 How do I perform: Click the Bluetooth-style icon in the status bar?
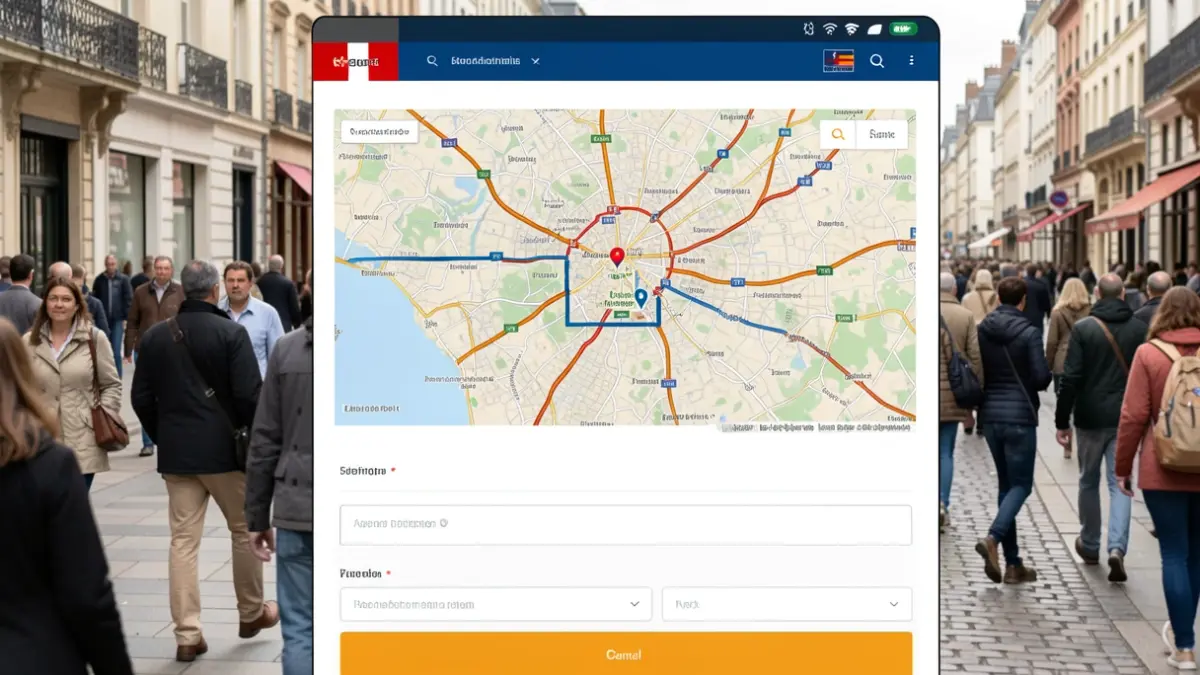pos(808,29)
